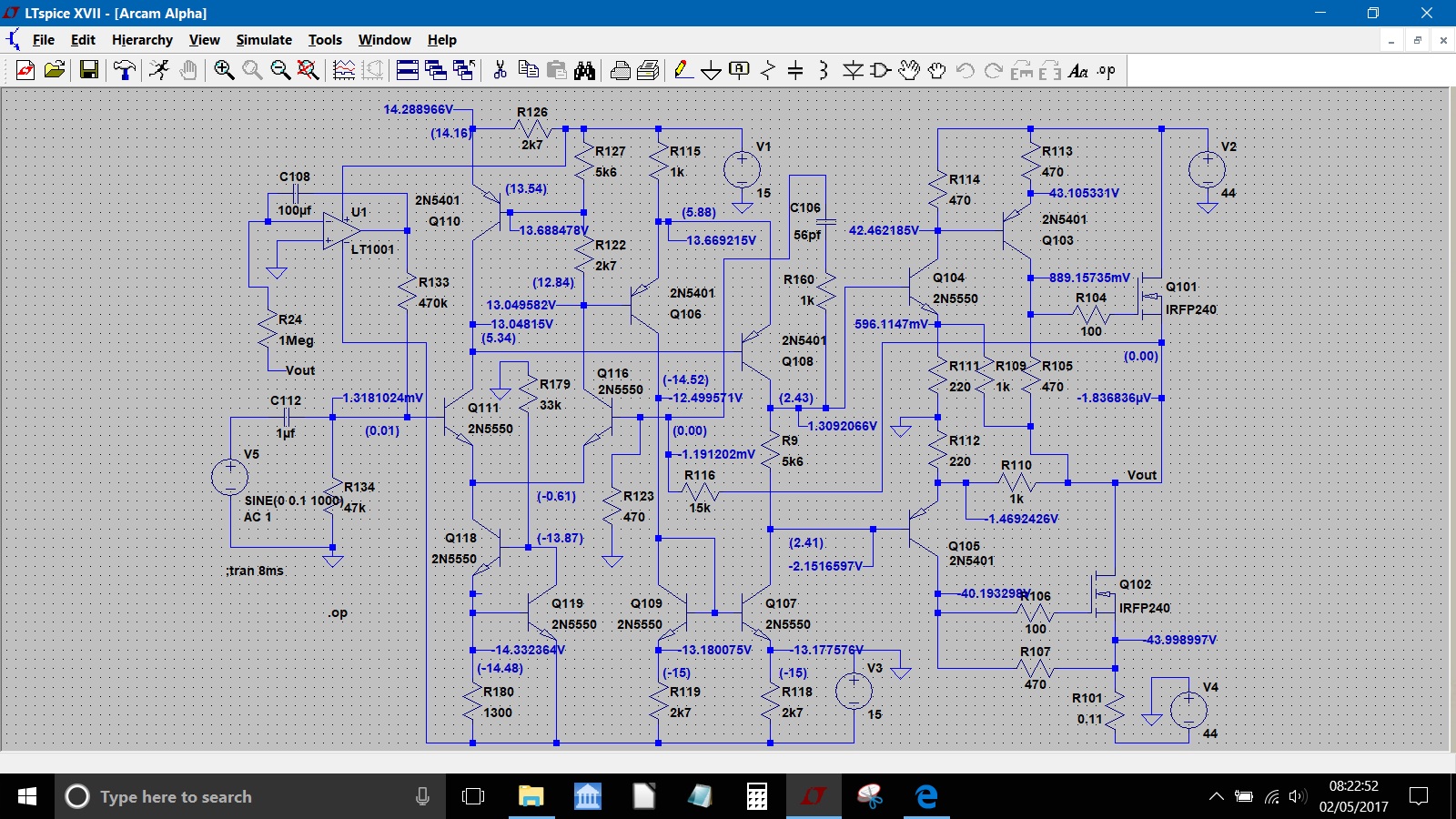Viewport: 1456px width, 819px height.
Task: Click the Cascade Windows toolbar icon
Action: point(436,71)
